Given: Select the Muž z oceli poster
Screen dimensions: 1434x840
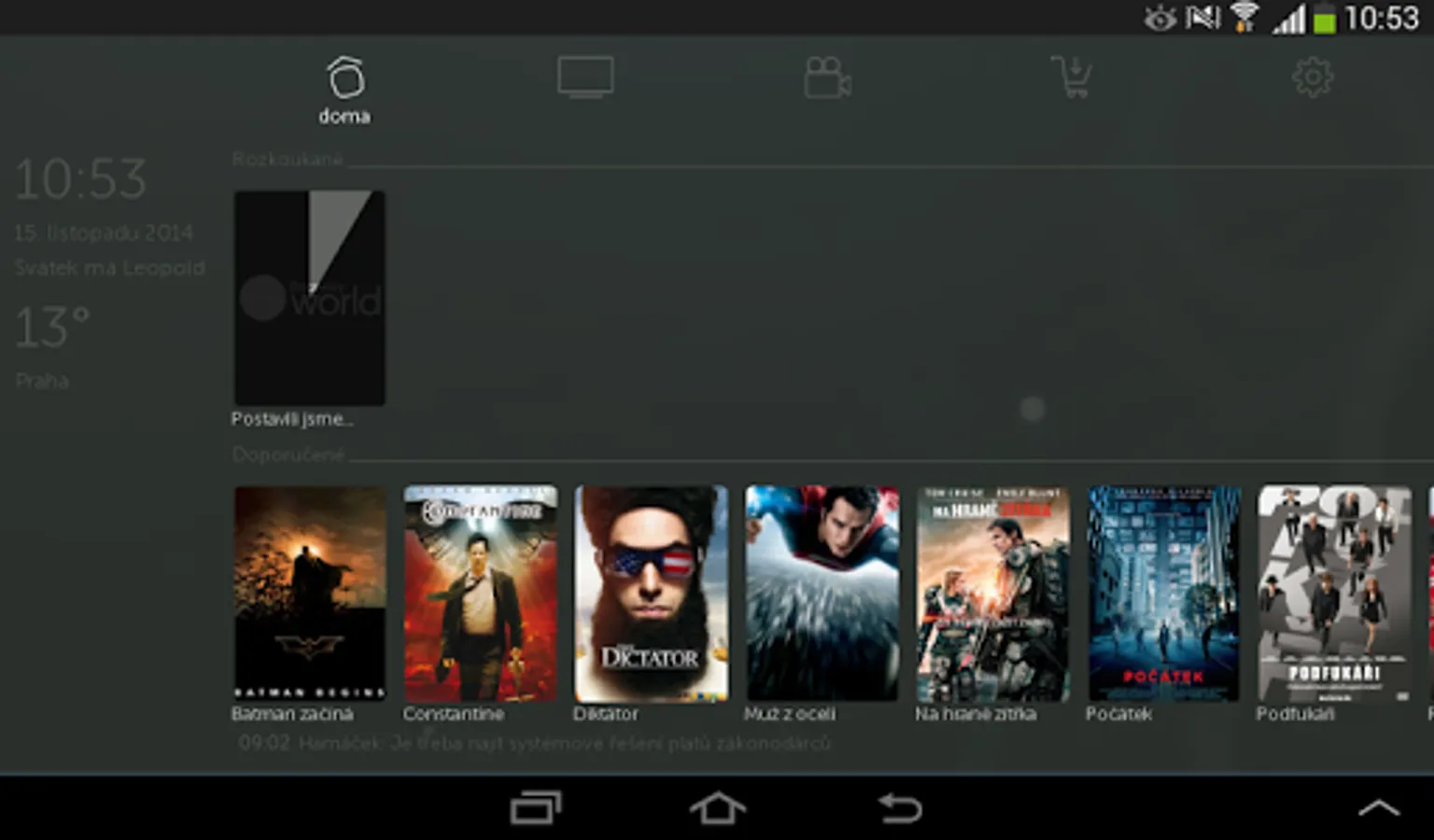Looking at the screenshot, I should (822, 594).
